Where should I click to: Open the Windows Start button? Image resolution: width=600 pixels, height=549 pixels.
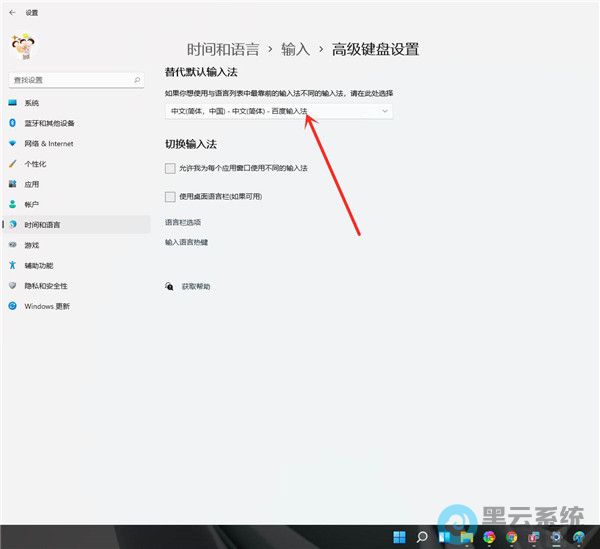pyautogui.click(x=399, y=537)
